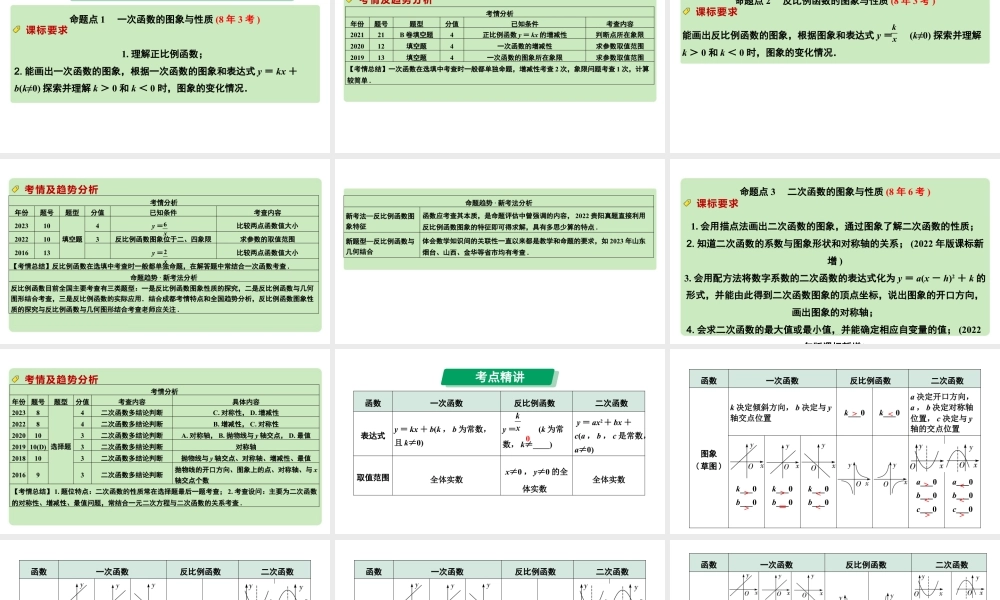The image size is (1000, 600).
Task: Click the pencil icon beside 课标要求 on slide one
Action: click(17, 29)
